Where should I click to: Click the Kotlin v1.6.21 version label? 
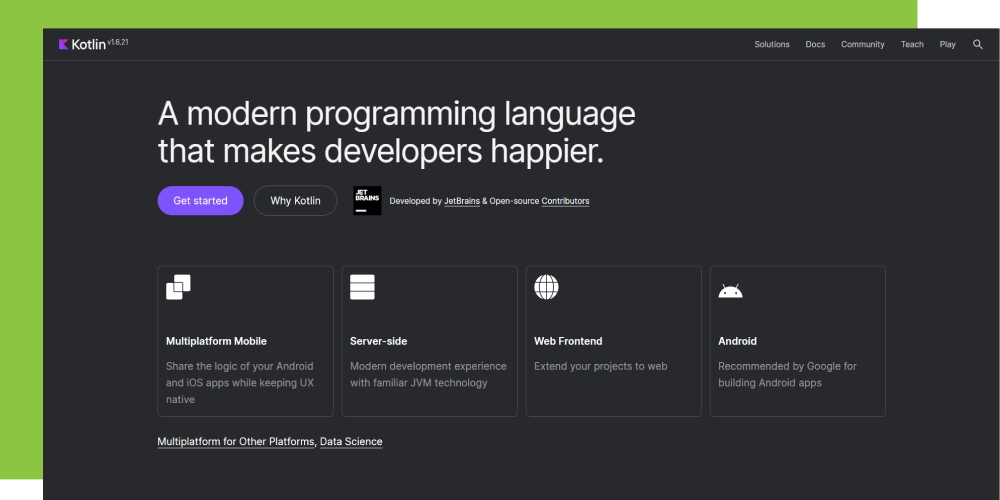tap(118, 41)
